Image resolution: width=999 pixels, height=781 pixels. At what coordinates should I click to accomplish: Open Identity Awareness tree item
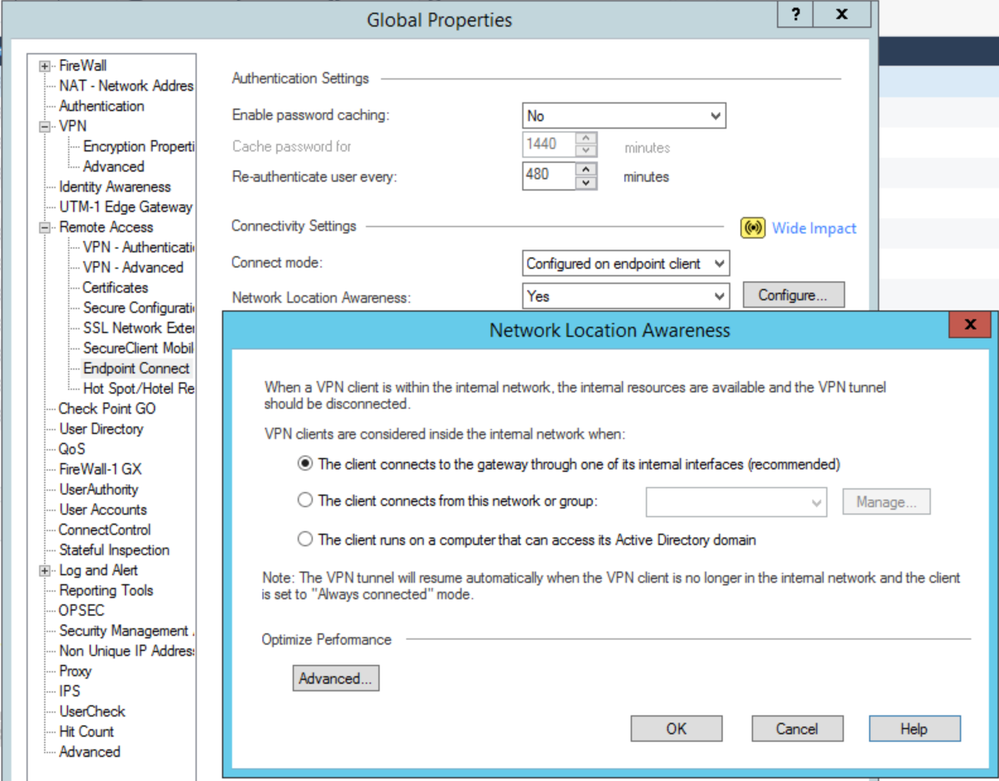115,187
